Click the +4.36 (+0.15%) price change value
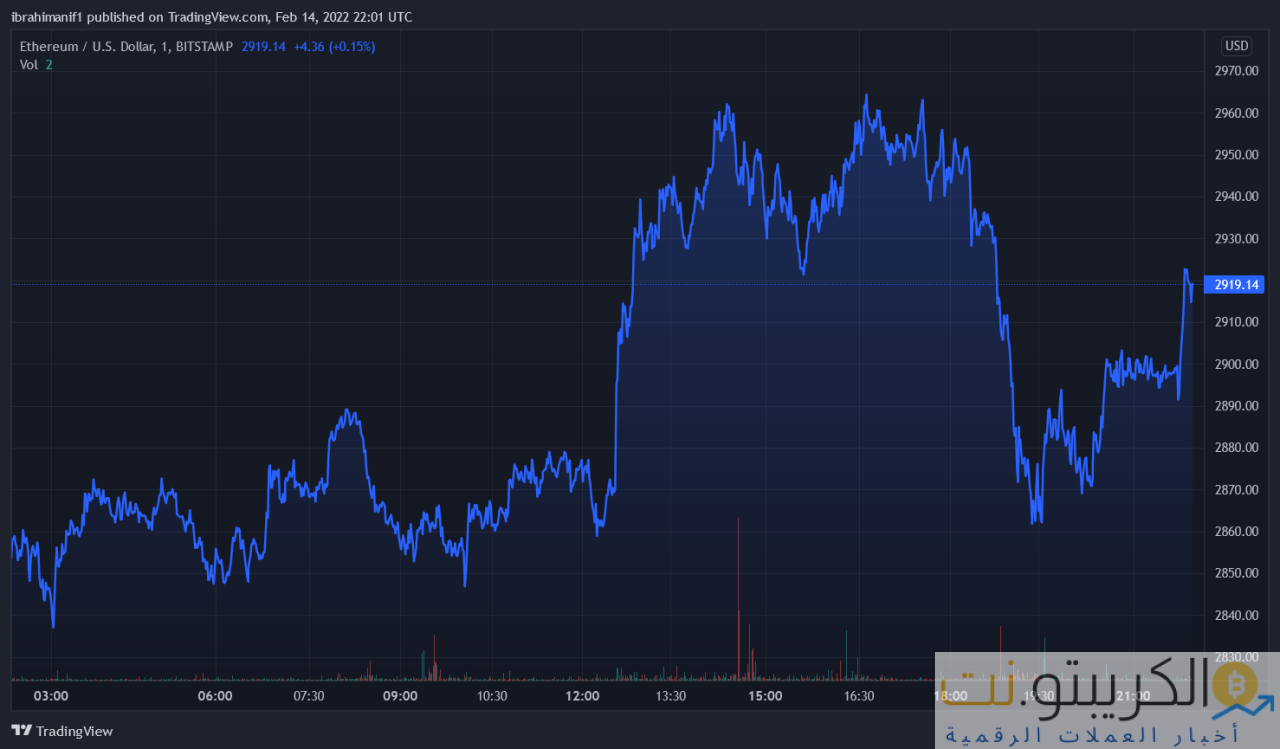 pos(334,46)
